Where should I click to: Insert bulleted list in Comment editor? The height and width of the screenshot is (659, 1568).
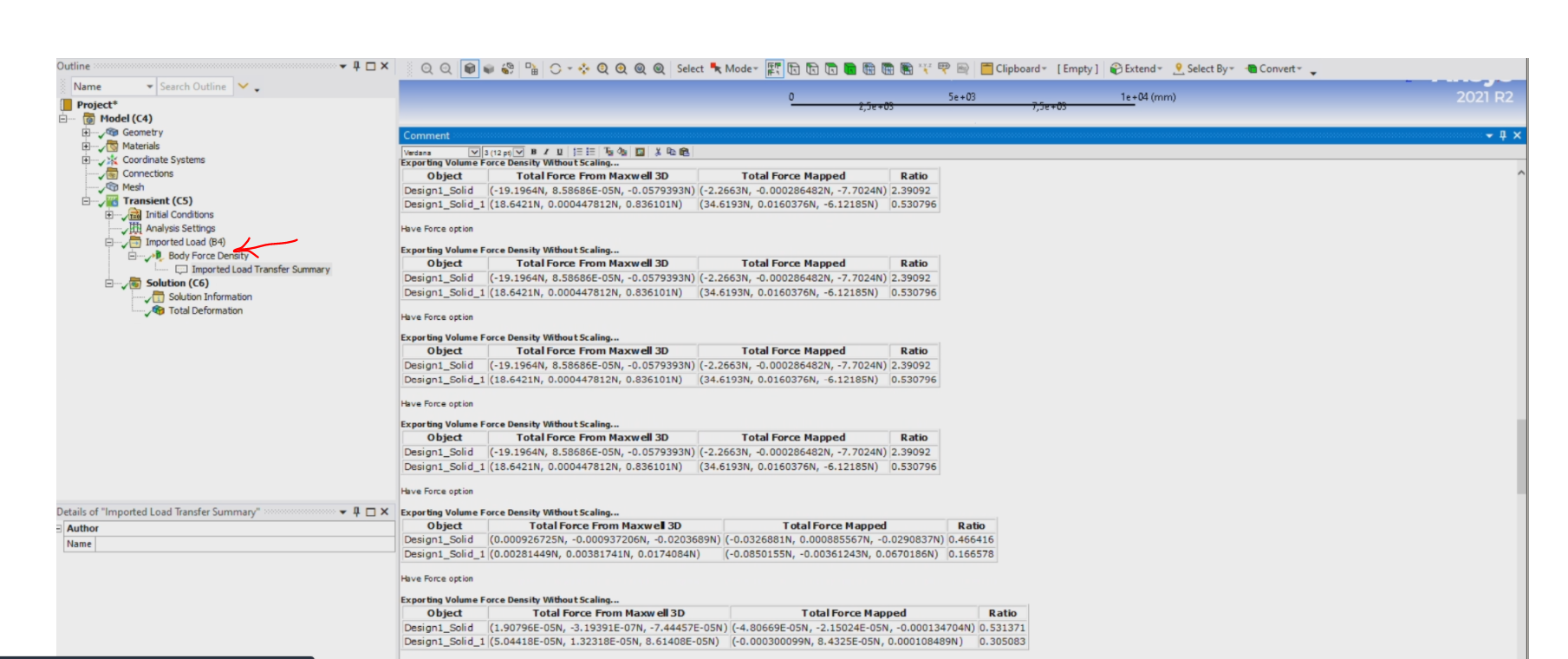pos(590,152)
